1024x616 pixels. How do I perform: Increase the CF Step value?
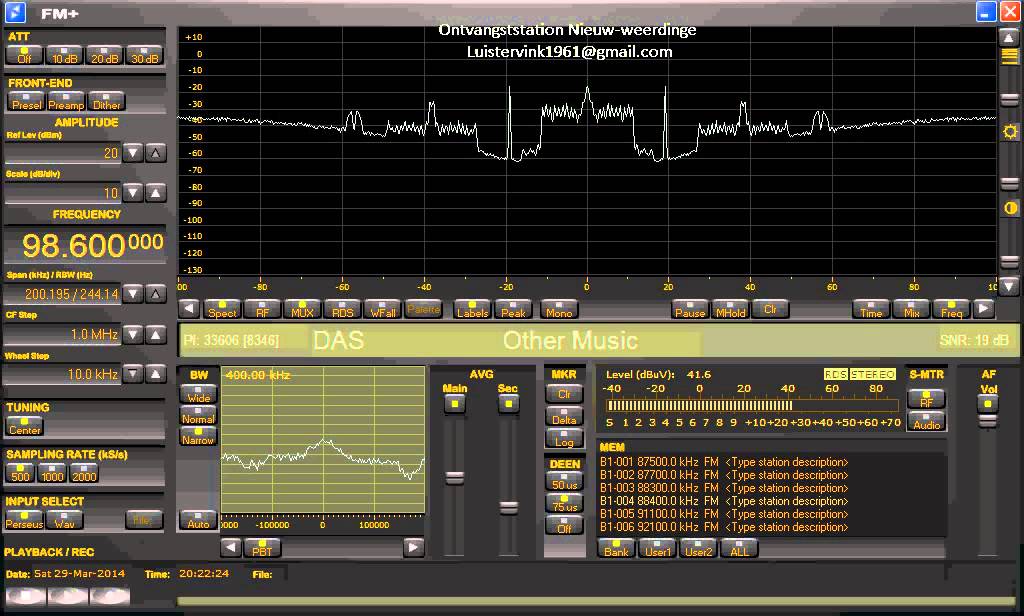tap(155, 334)
